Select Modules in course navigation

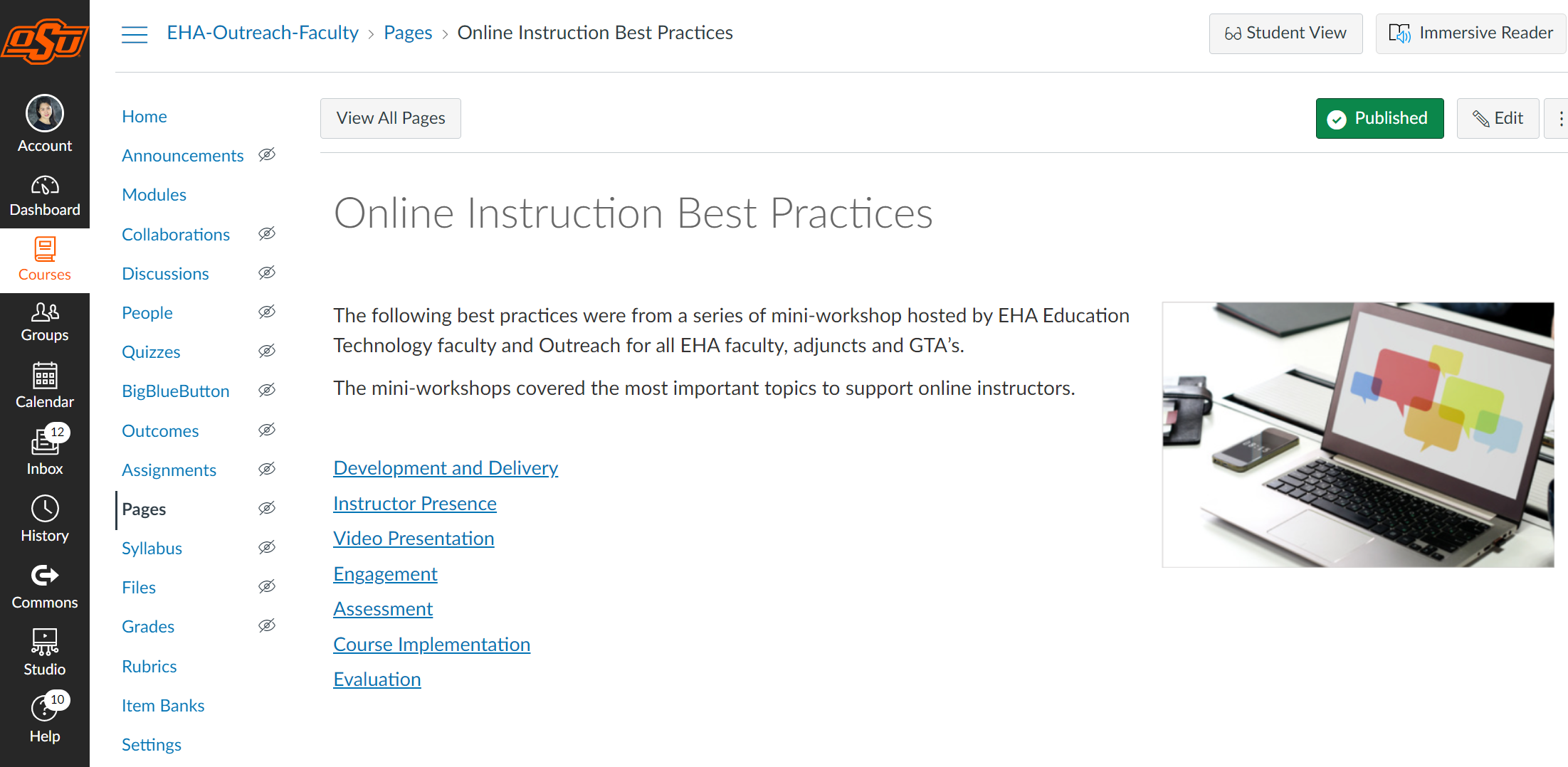pos(154,195)
